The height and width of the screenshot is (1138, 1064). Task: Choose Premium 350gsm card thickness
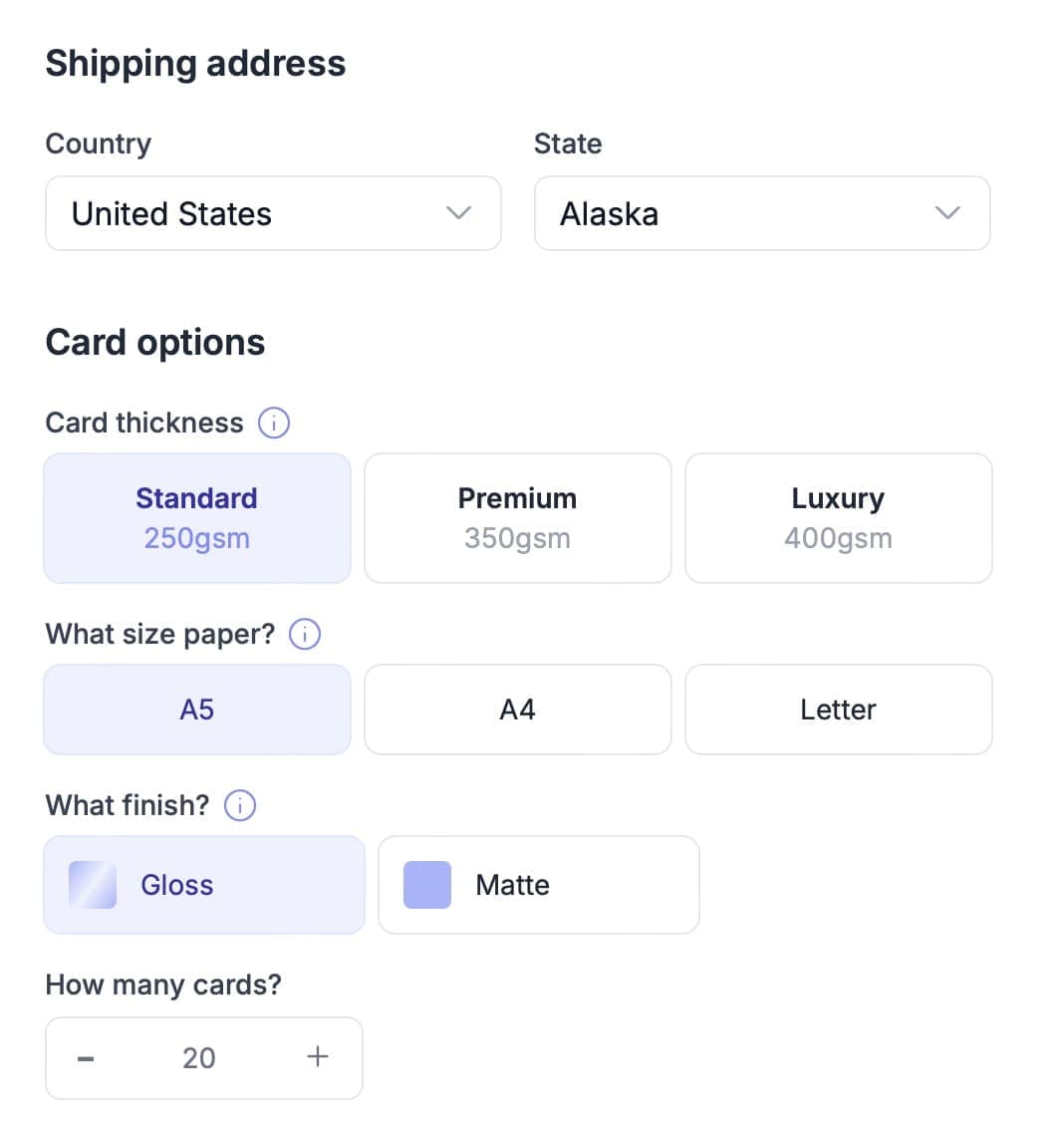(518, 518)
